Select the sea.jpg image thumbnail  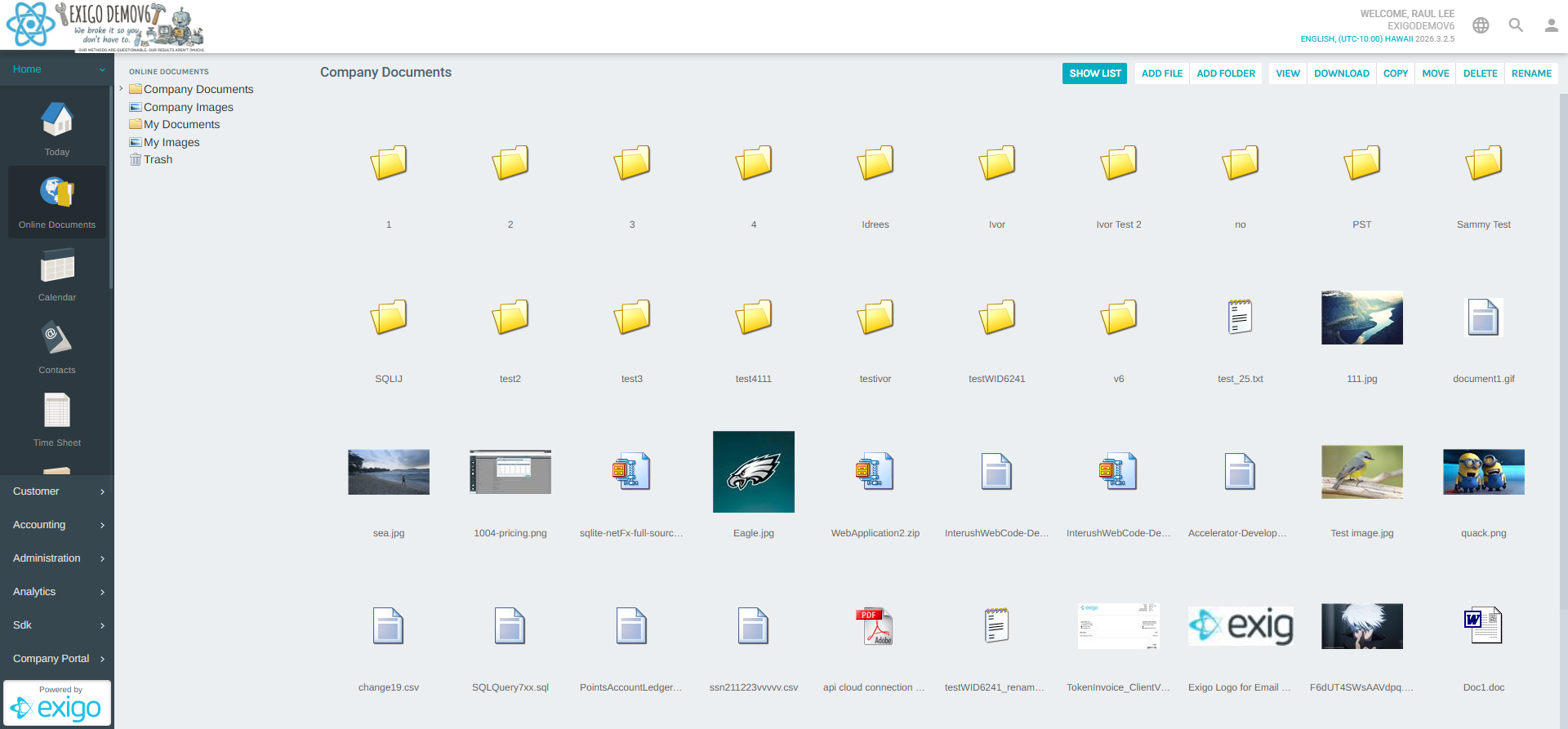(389, 472)
